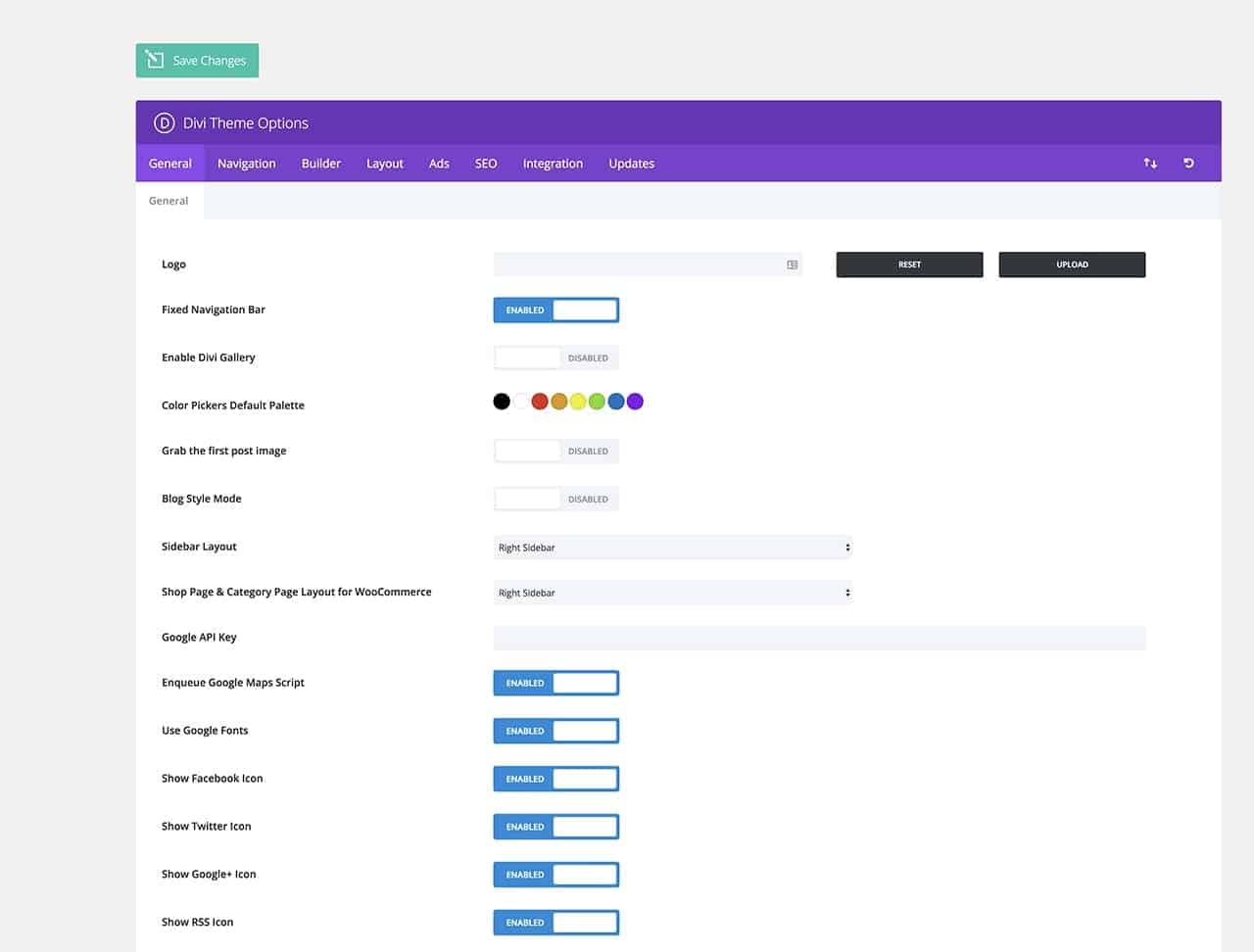Click the reset-to-defaults circular arrow icon
The image size is (1254, 952).
click(x=1188, y=164)
